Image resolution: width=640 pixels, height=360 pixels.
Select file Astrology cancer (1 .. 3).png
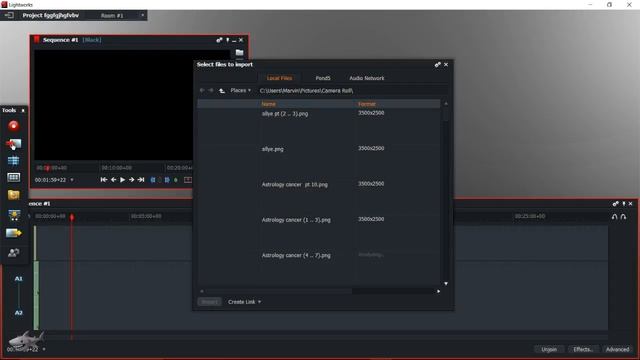tap(296, 220)
